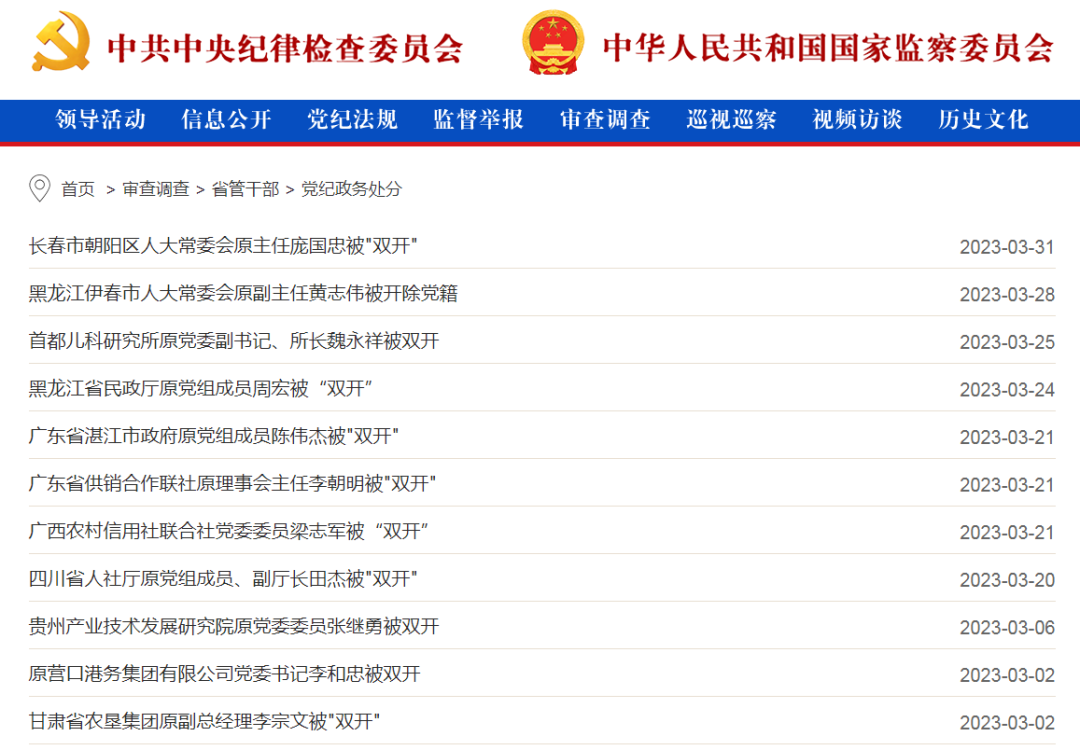Open the 甘肃省农垦集团 李宗文 article

pos(204,722)
